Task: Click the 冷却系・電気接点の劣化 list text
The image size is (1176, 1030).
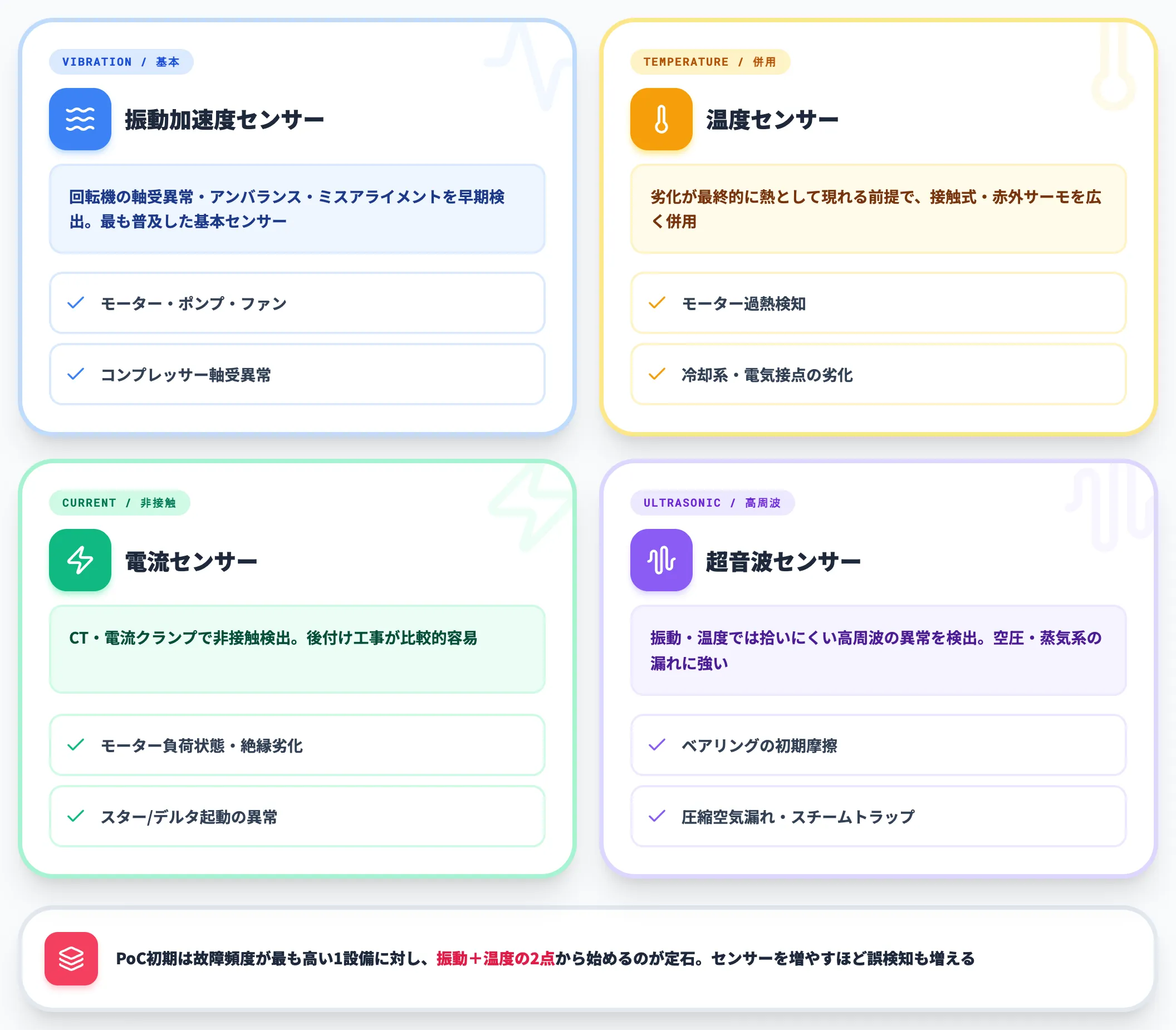Action: (767, 375)
